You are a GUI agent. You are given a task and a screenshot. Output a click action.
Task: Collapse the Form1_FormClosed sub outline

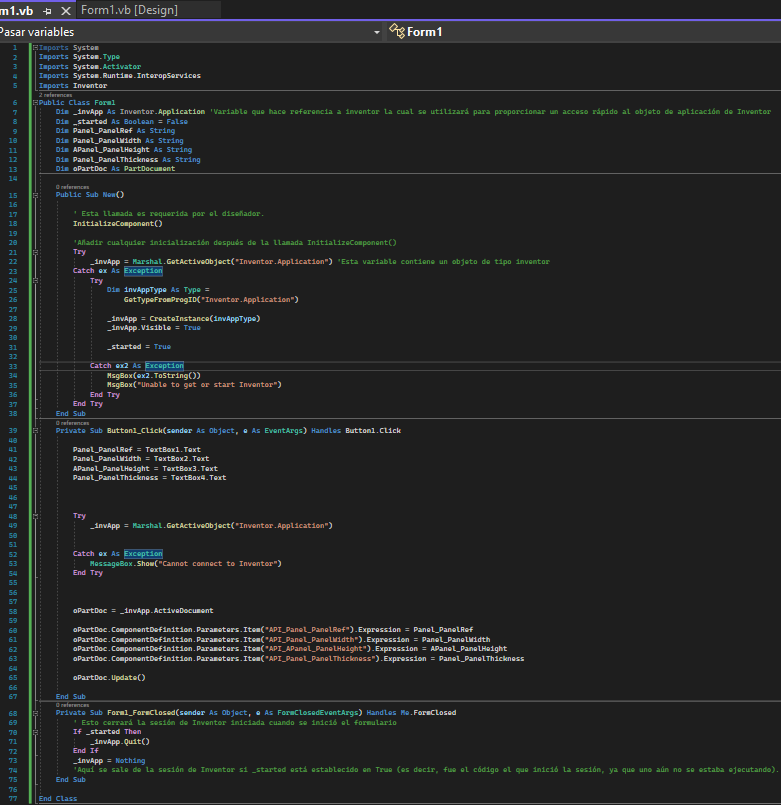[x=36, y=713]
